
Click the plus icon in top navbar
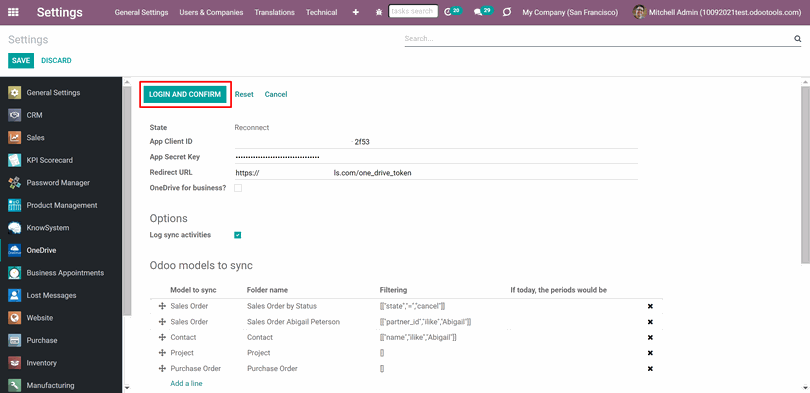(355, 12)
